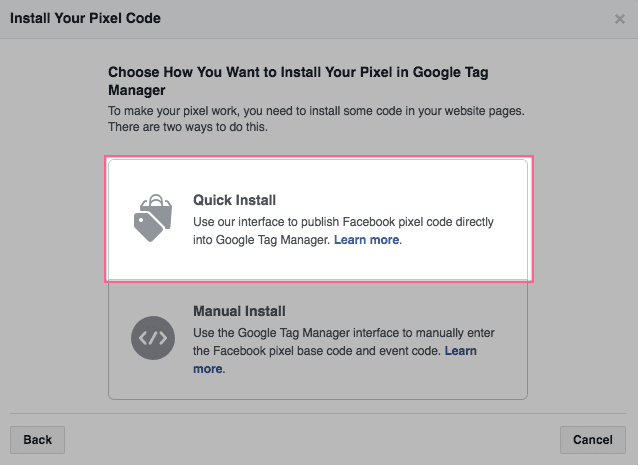Click the 'Manager' word in the heading
The height and width of the screenshot is (465, 638).
[137, 90]
